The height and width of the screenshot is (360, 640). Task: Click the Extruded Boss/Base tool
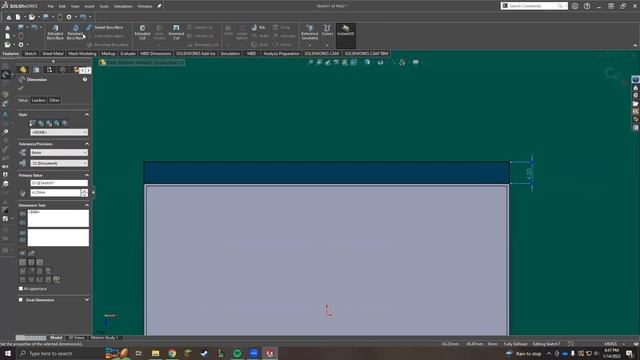click(55, 32)
